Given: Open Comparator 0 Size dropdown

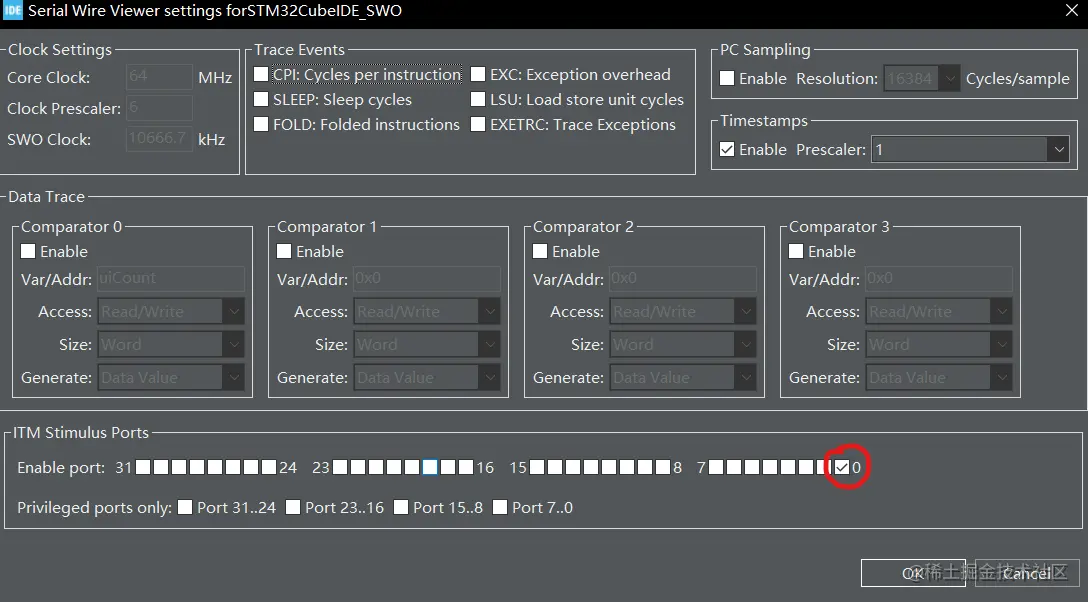Looking at the screenshot, I should click(171, 344).
